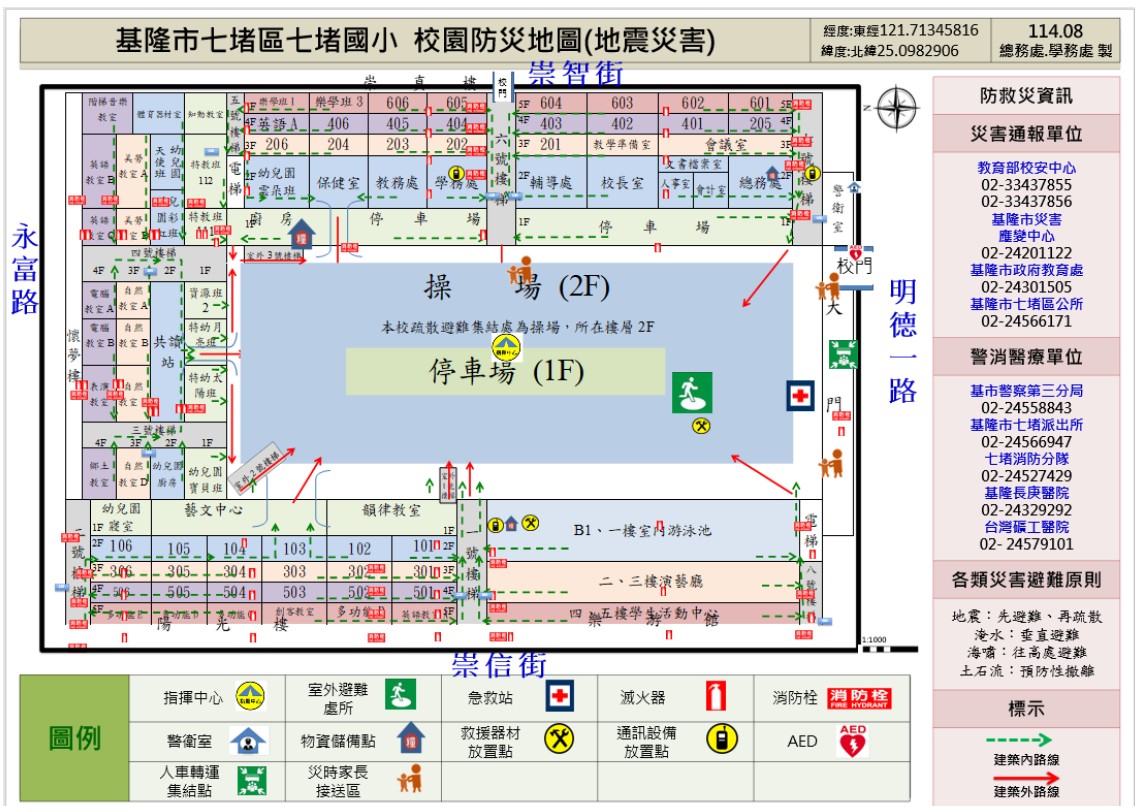The width and height of the screenshot is (1137, 812).
Task: Click the first aid station legend icon
Action: click(x=560, y=695)
